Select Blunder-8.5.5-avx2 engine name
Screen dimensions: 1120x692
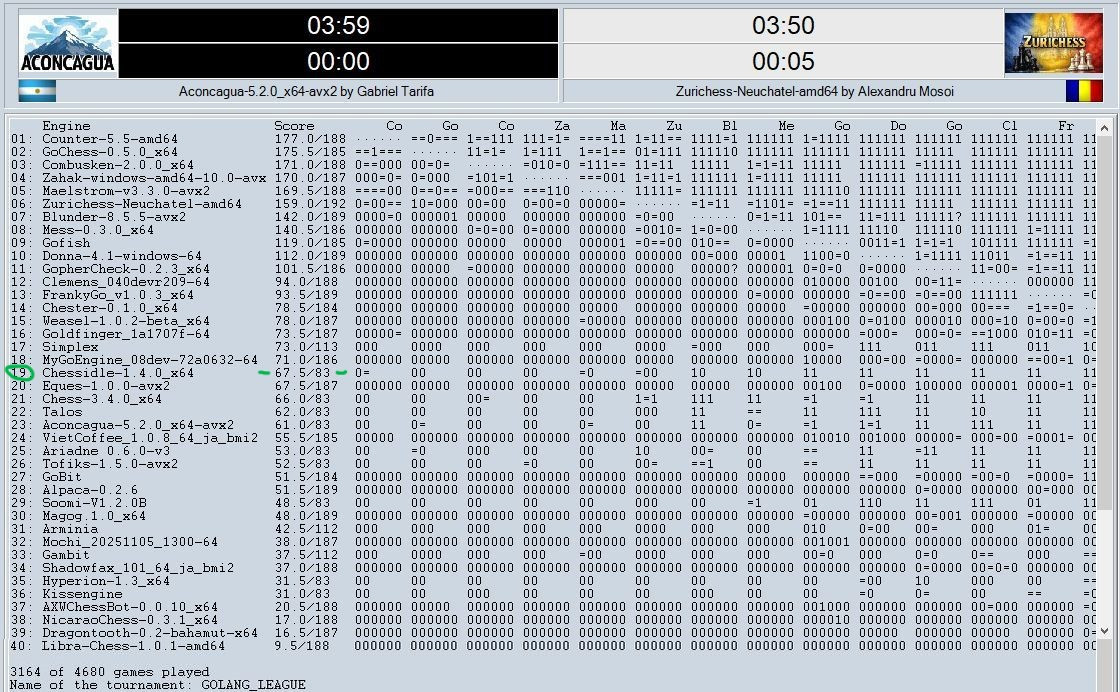tap(114, 217)
